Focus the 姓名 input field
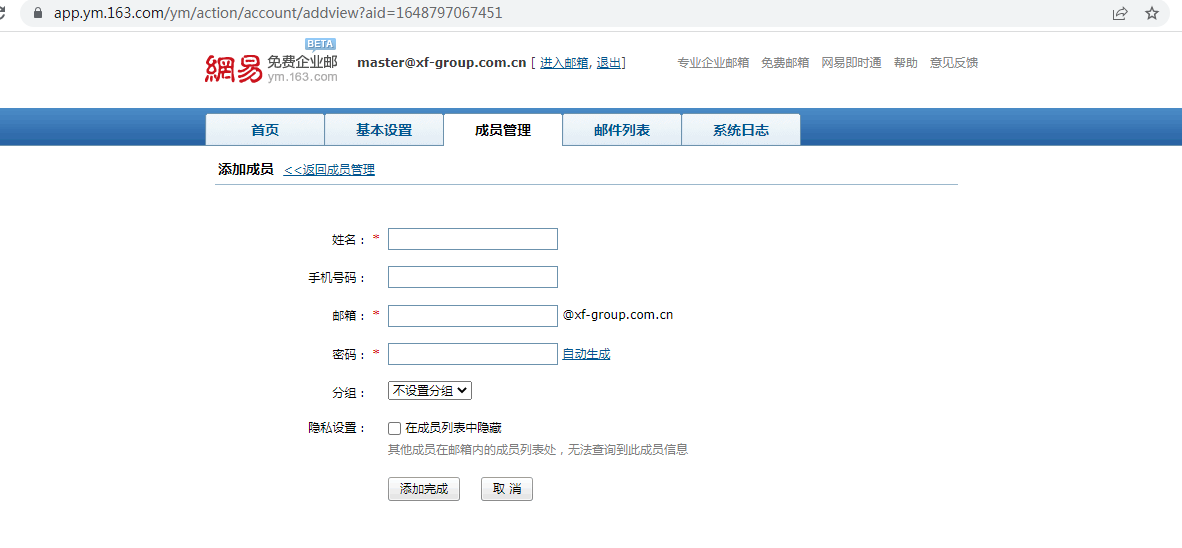The height and width of the screenshot is (548, 1182). [473, 239]
